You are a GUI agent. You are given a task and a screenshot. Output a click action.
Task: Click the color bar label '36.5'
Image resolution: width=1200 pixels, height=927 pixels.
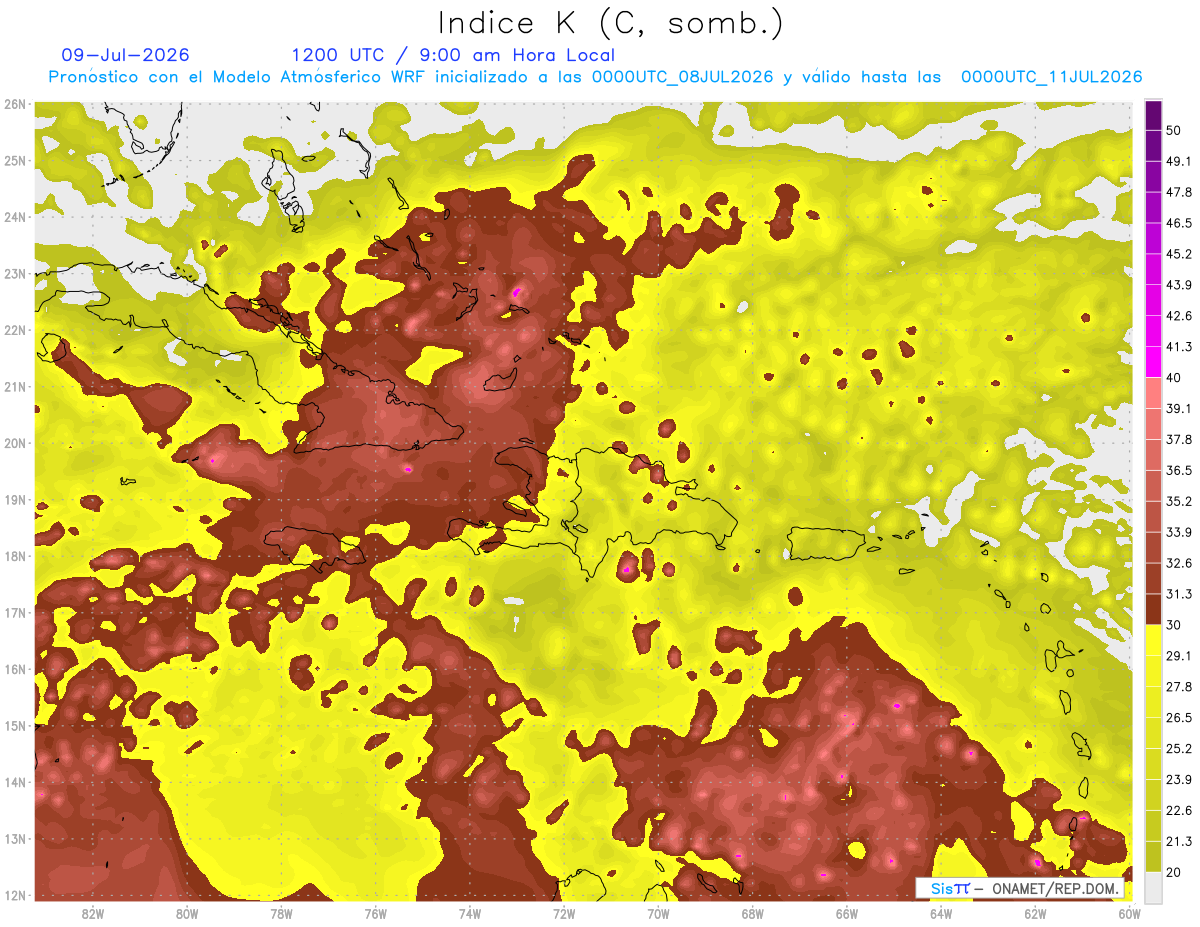[x=1178, y=470]
